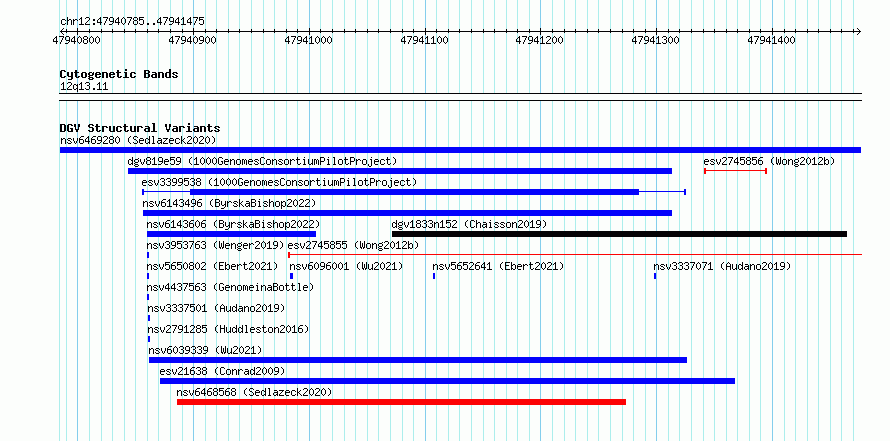Select the nsv5650802 (Ebert2021) label
Screen dimensions: 890x441
pos(212,266)
